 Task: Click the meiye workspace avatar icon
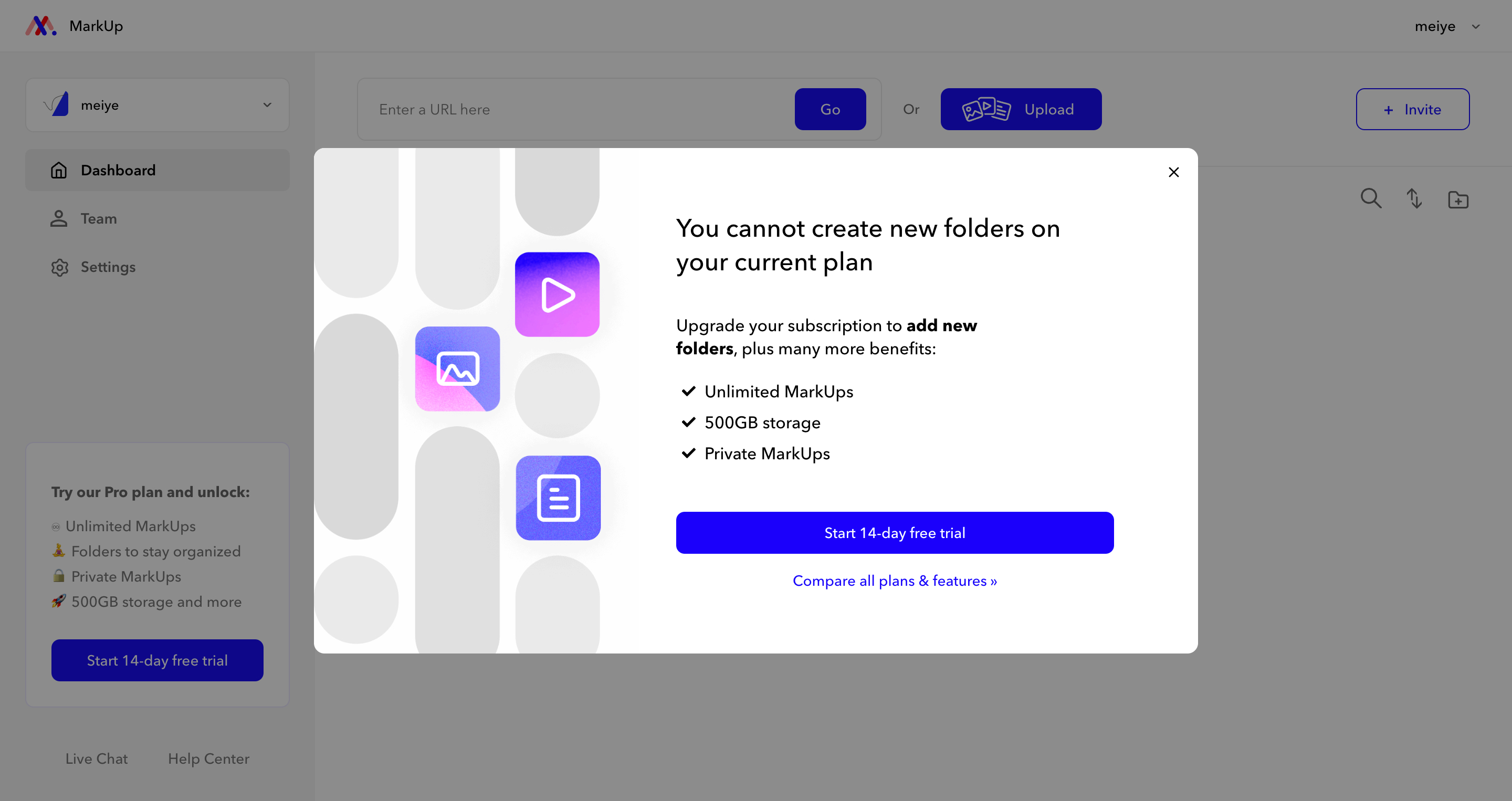coord(56,104)
